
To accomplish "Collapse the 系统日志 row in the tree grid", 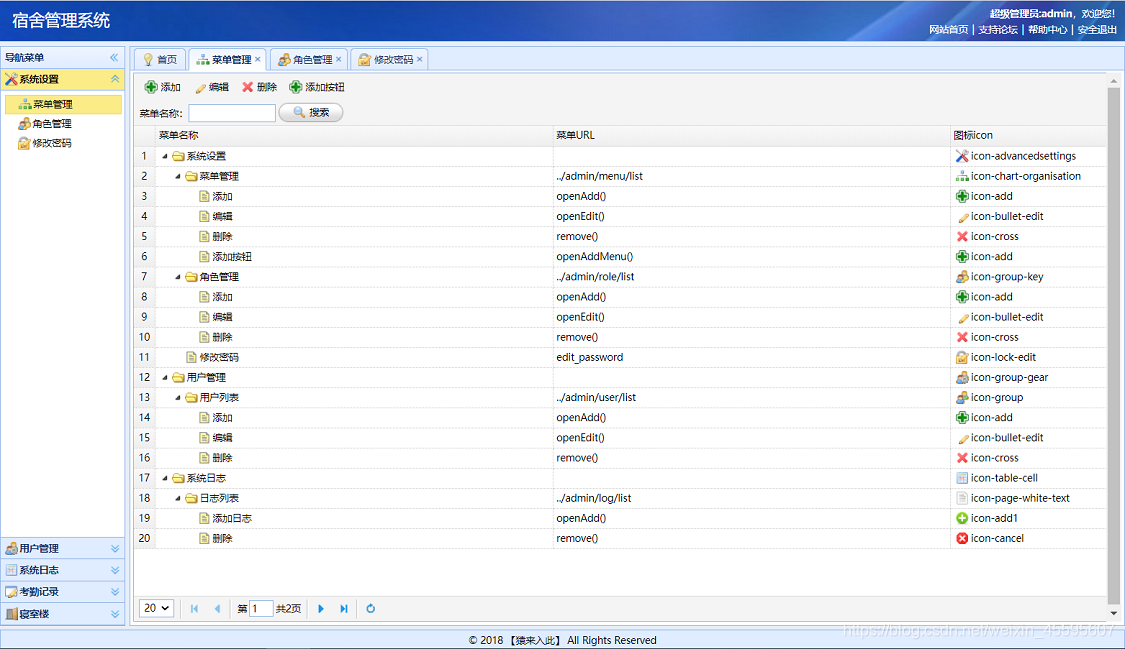I will tap(165, 478).
